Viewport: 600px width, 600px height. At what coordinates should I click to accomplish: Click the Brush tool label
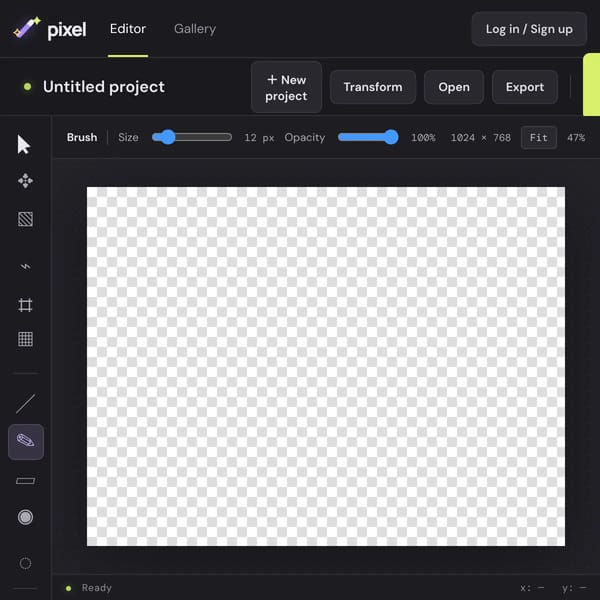82,137
